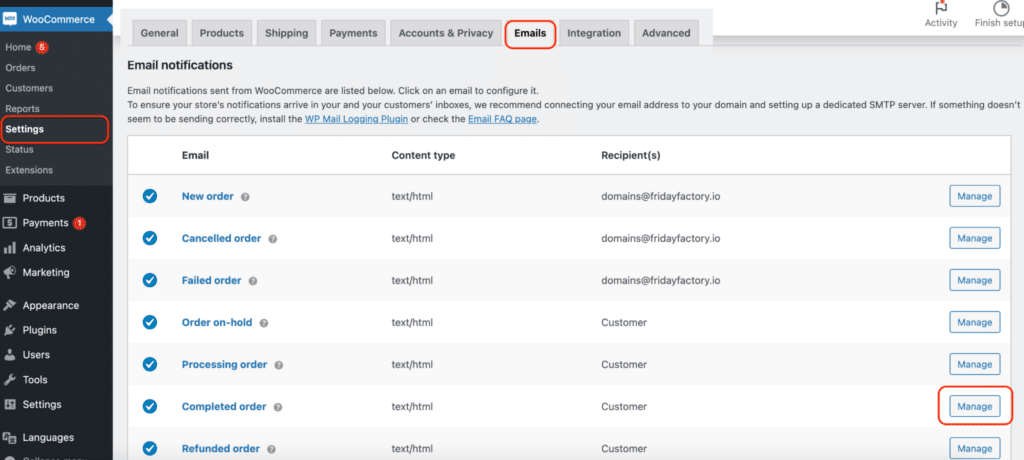Image resolution: width=1024 pixels, height=460 pixels.
Task: Toggle enabled checkmark for Refunded order
Action: 150,449
